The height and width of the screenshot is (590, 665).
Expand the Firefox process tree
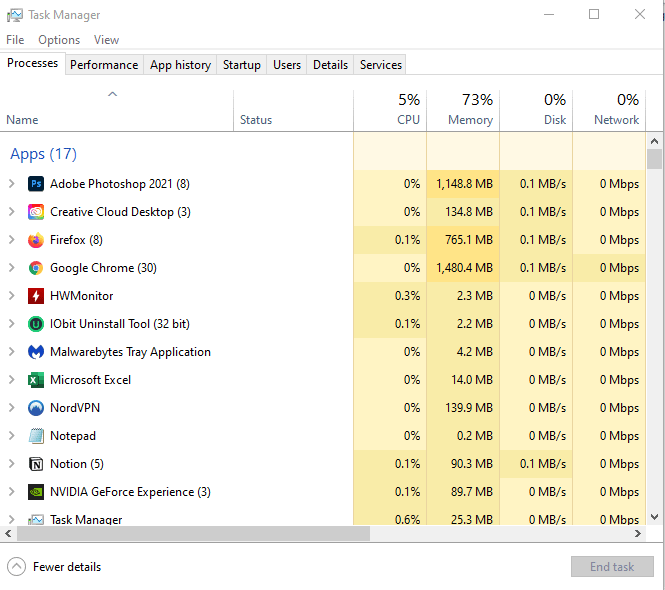[11, 240]
